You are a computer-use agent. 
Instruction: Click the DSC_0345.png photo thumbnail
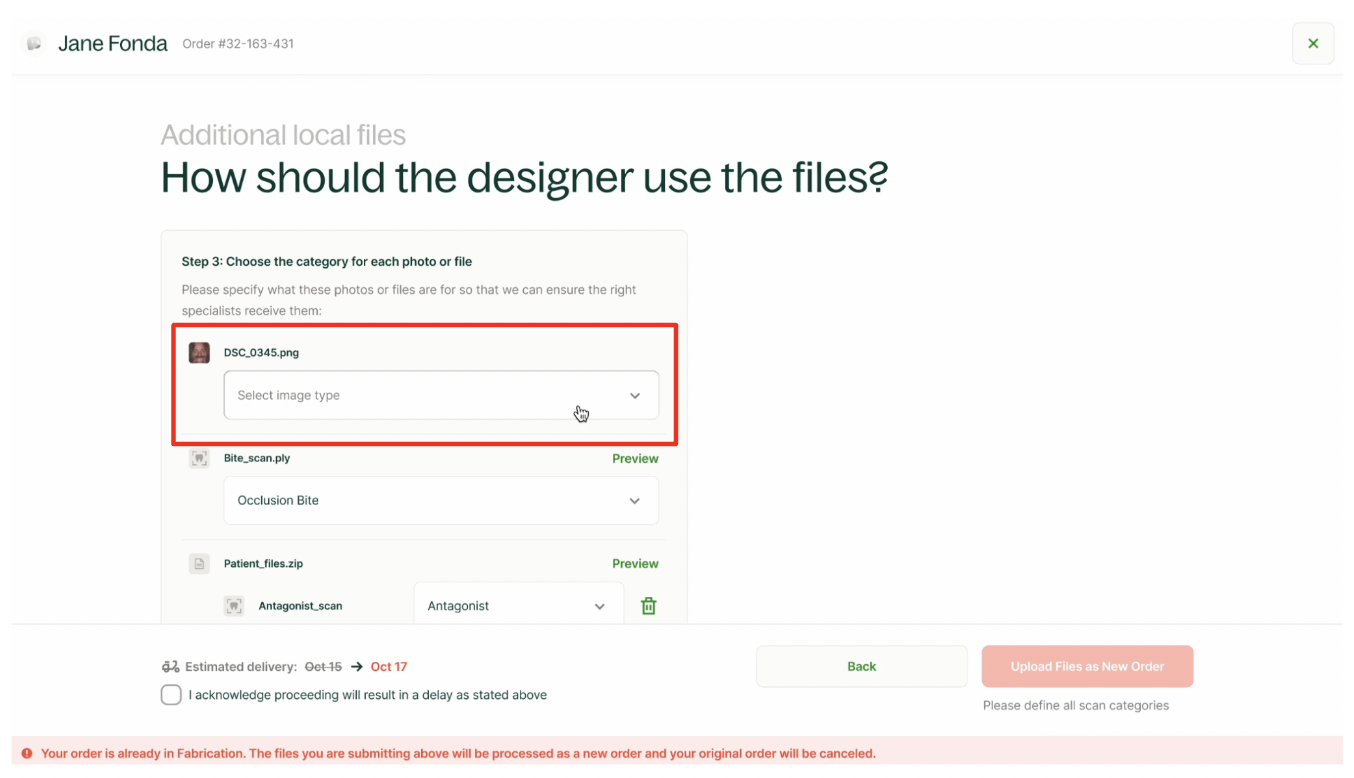click(x=199, y=353)
